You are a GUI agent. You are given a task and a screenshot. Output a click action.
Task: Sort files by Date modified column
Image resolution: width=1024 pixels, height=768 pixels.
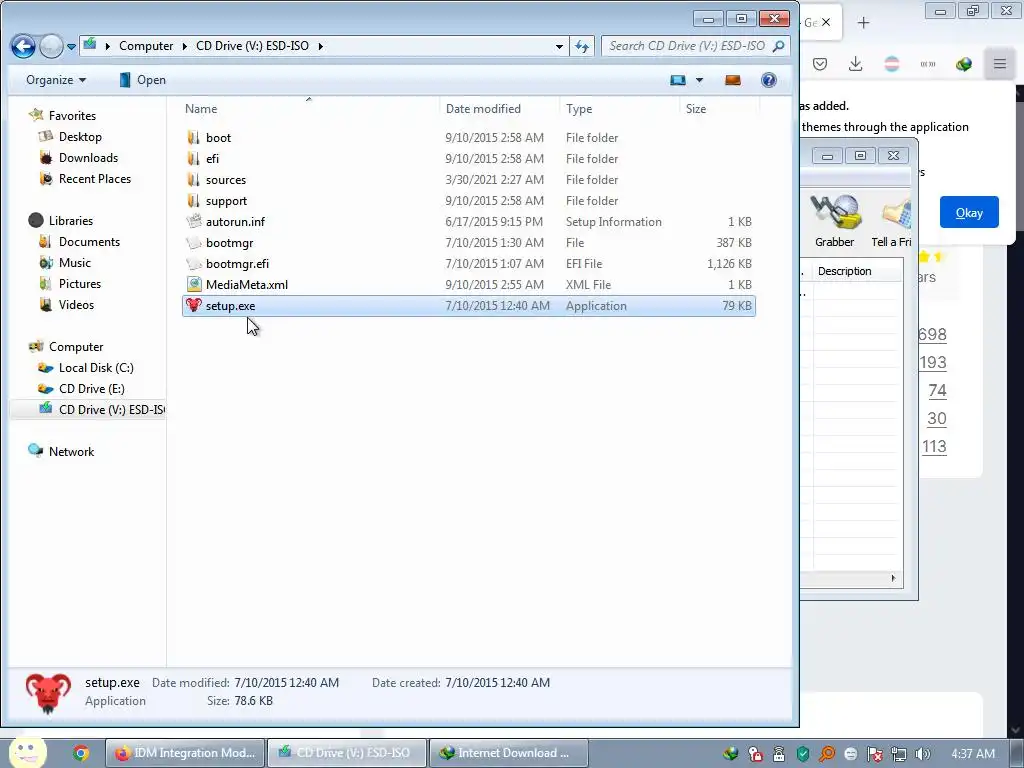[483, 109]
